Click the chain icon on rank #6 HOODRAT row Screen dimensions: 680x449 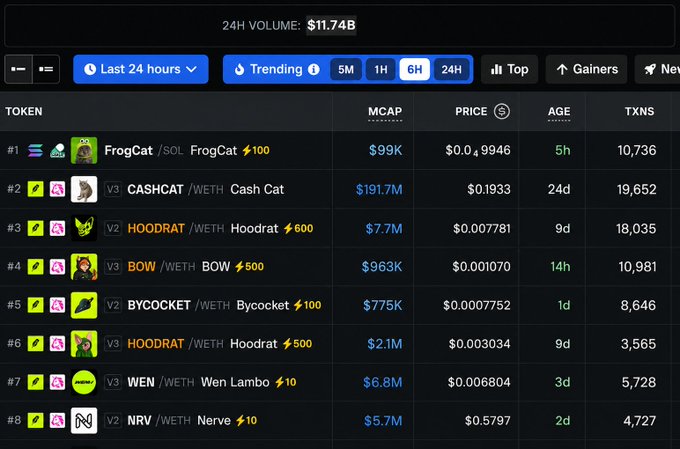(x=36, y=344)
